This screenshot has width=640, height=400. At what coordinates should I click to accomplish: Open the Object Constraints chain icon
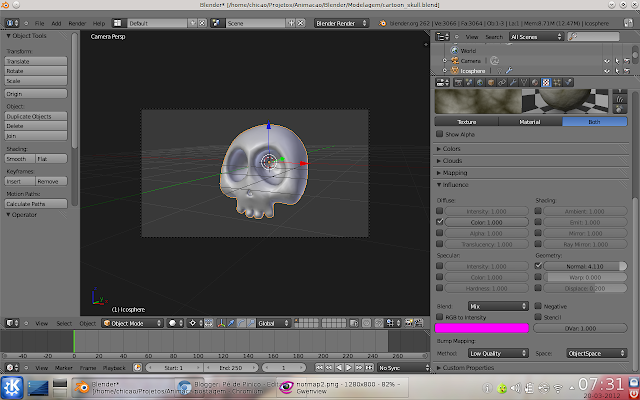pos(502,82)
